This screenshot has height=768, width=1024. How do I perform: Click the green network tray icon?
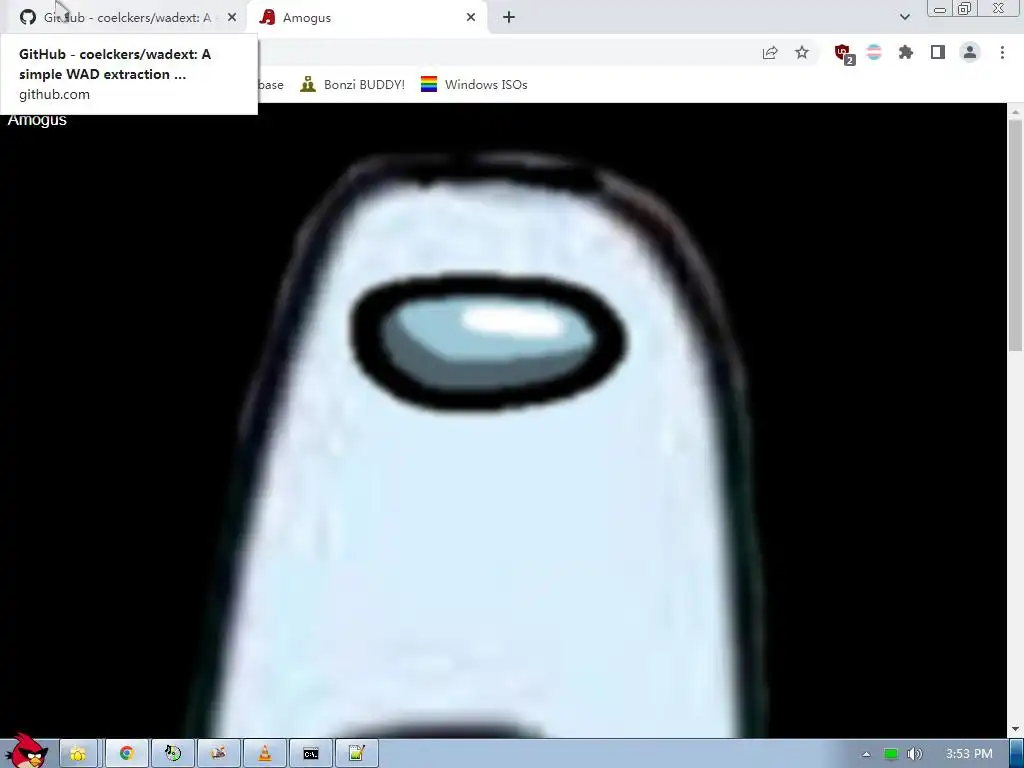point(891,754)
